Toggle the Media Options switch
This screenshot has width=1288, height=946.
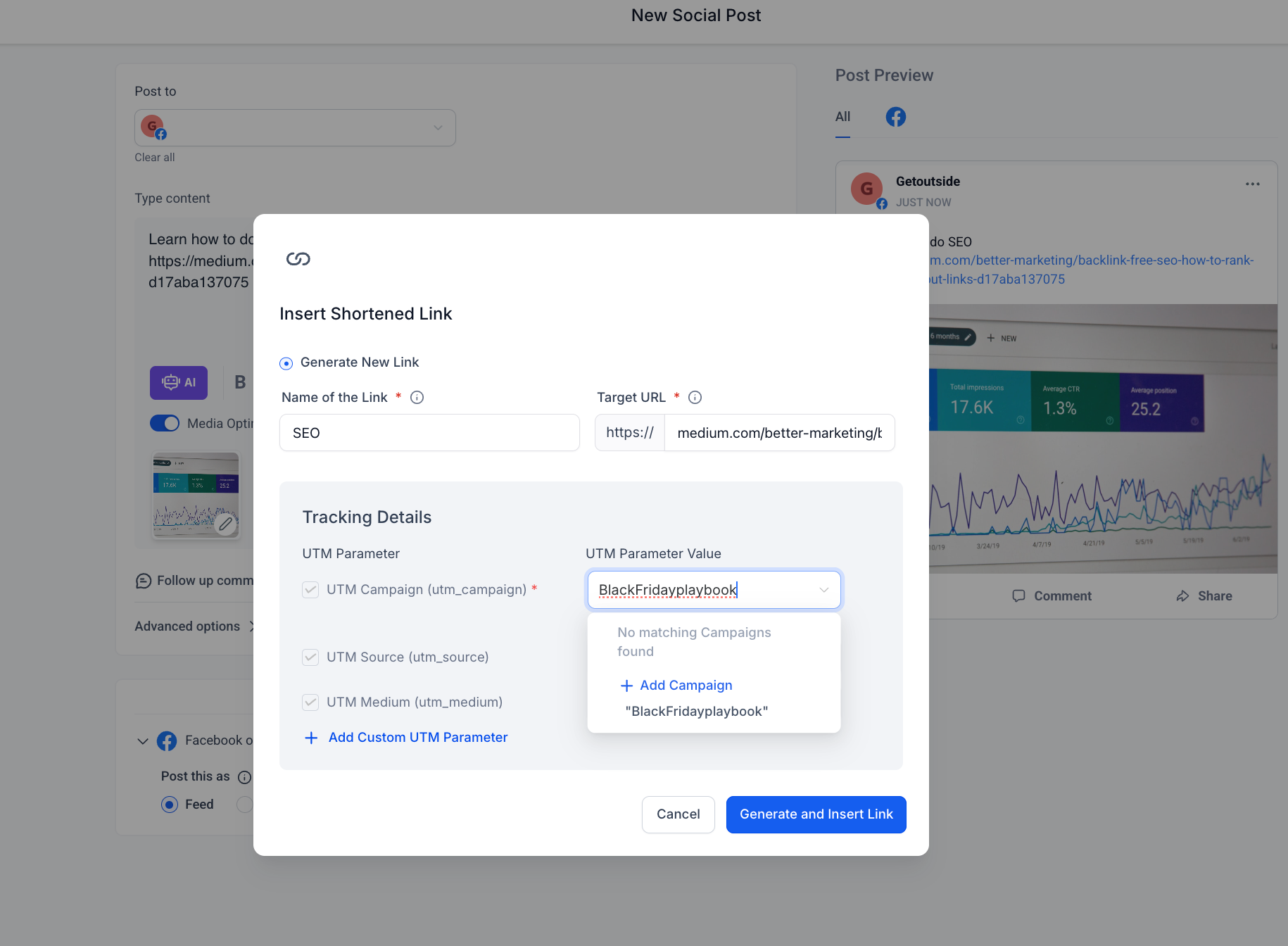coord(165,423)
